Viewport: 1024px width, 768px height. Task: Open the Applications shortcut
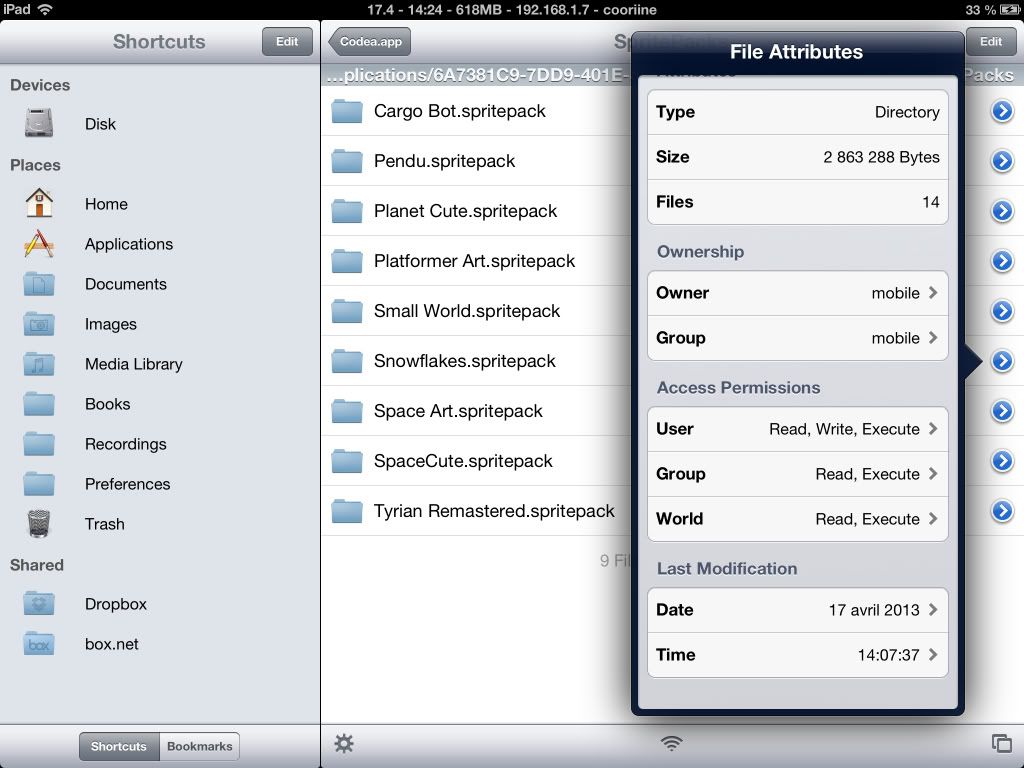click(x=160, y=244)
